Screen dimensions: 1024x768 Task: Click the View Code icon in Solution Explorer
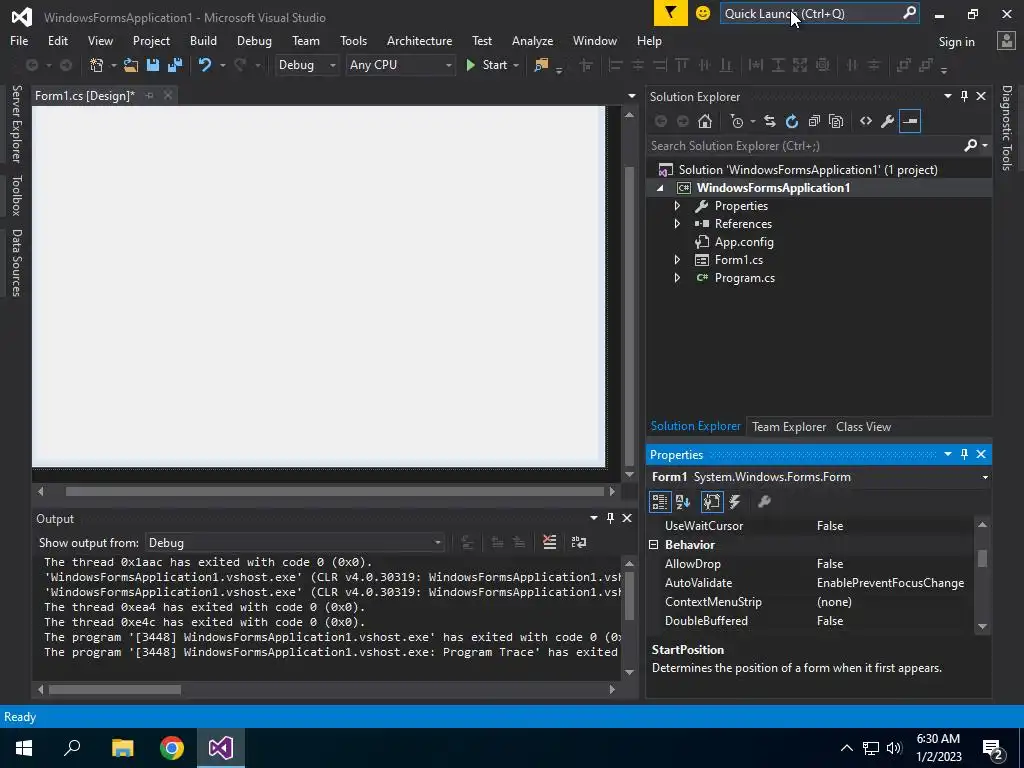pos(866,121)
